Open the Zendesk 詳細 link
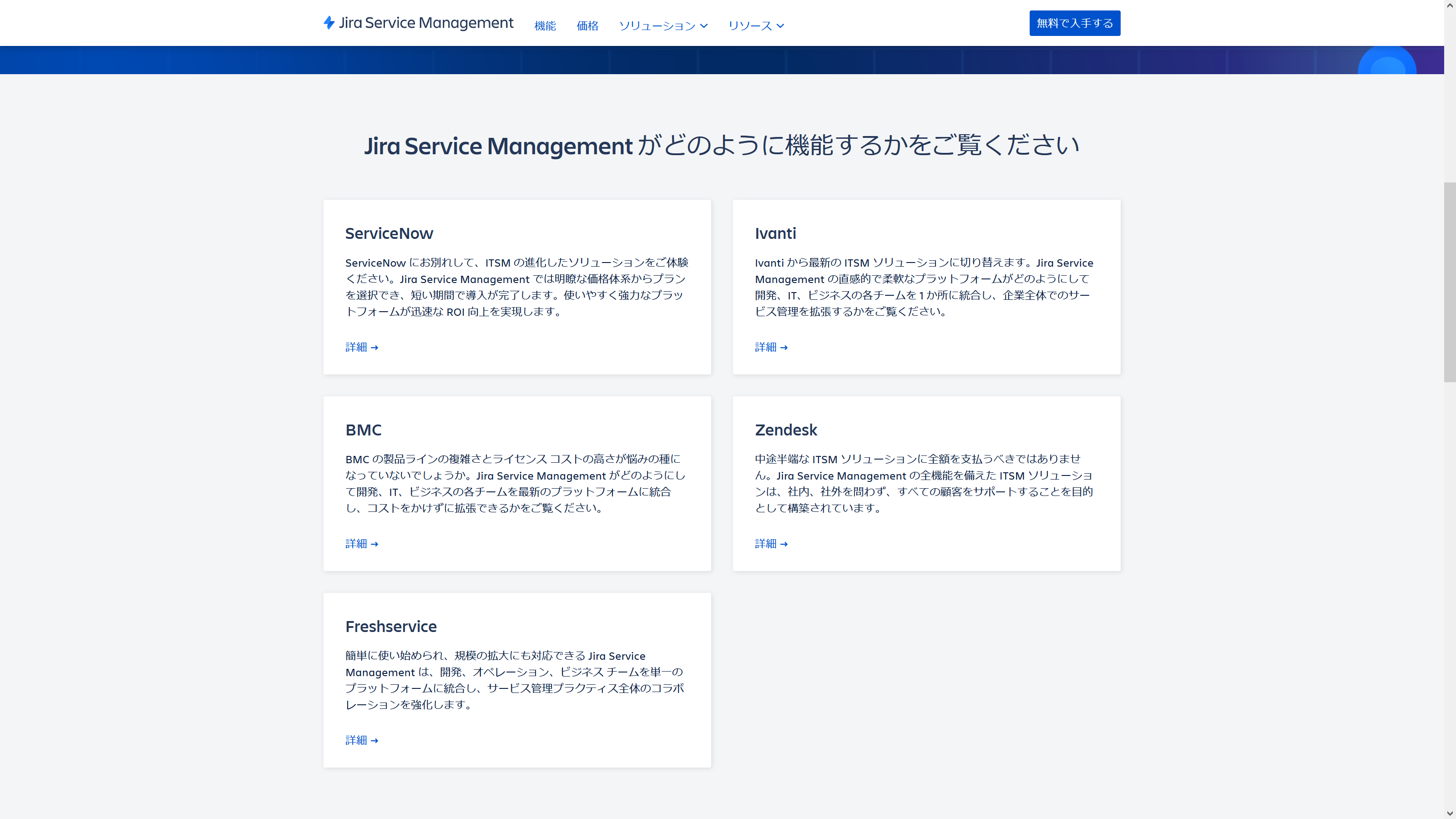Screen dimensions: 1456x819 coord(765,544)
